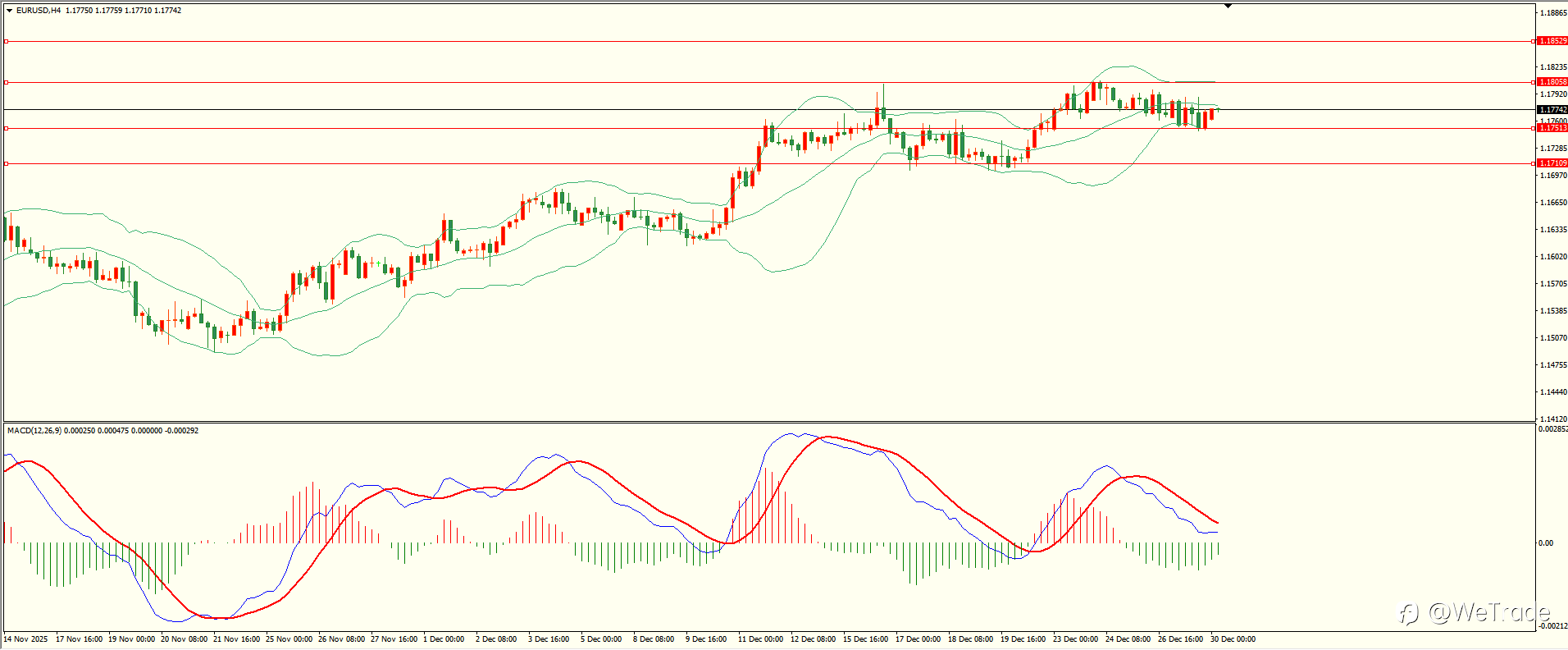Image resolution: width=1568 pixels, height=650 pixels.
Task: Click the OHLC values 1.17750 1.17759 1.17710 1.17742
Action: [x=124, y=11]
